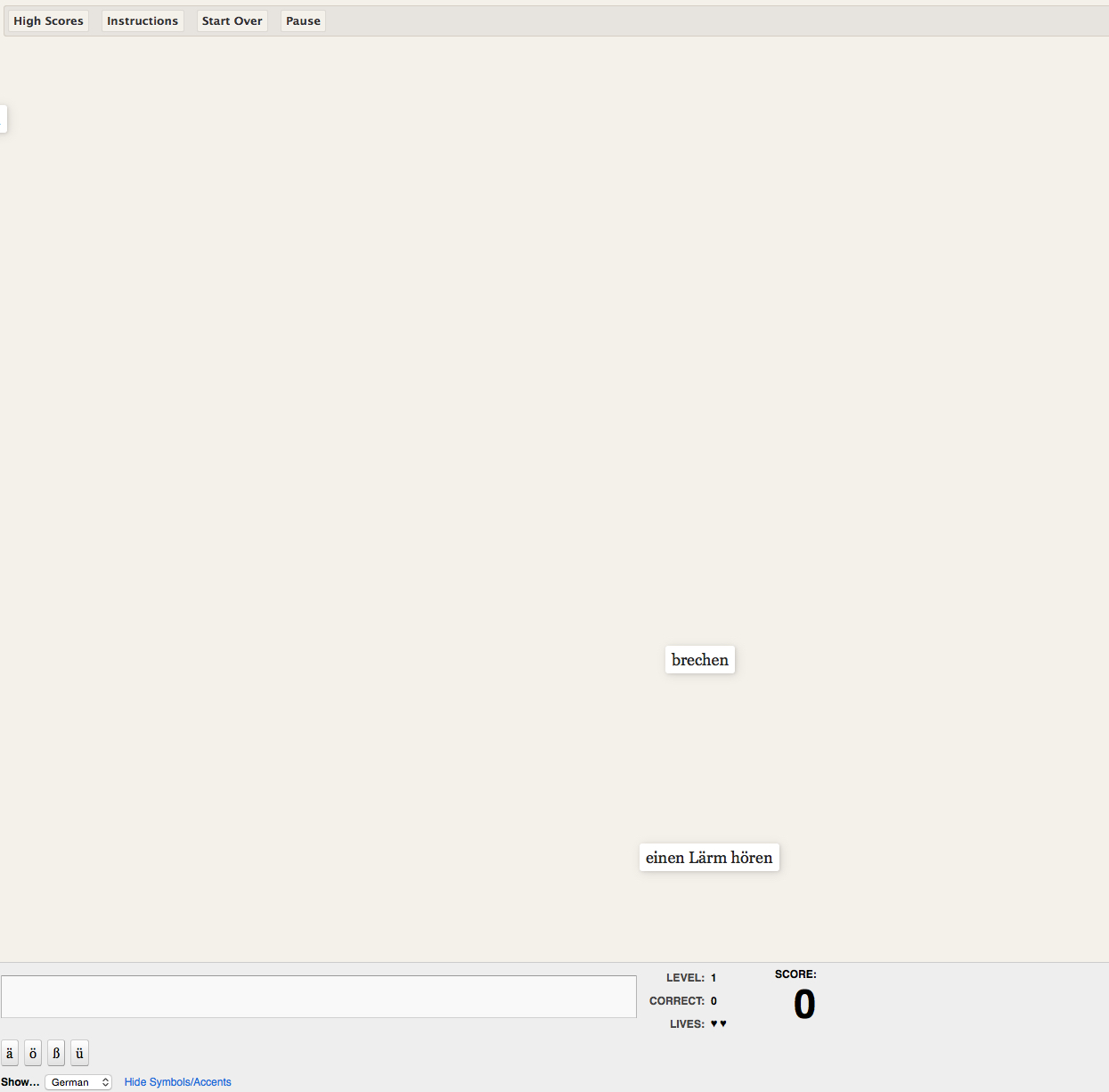The image size is (1109, 1092).
Task: Click the falling word card "brechen"
Action: click(x=700, y=660)
